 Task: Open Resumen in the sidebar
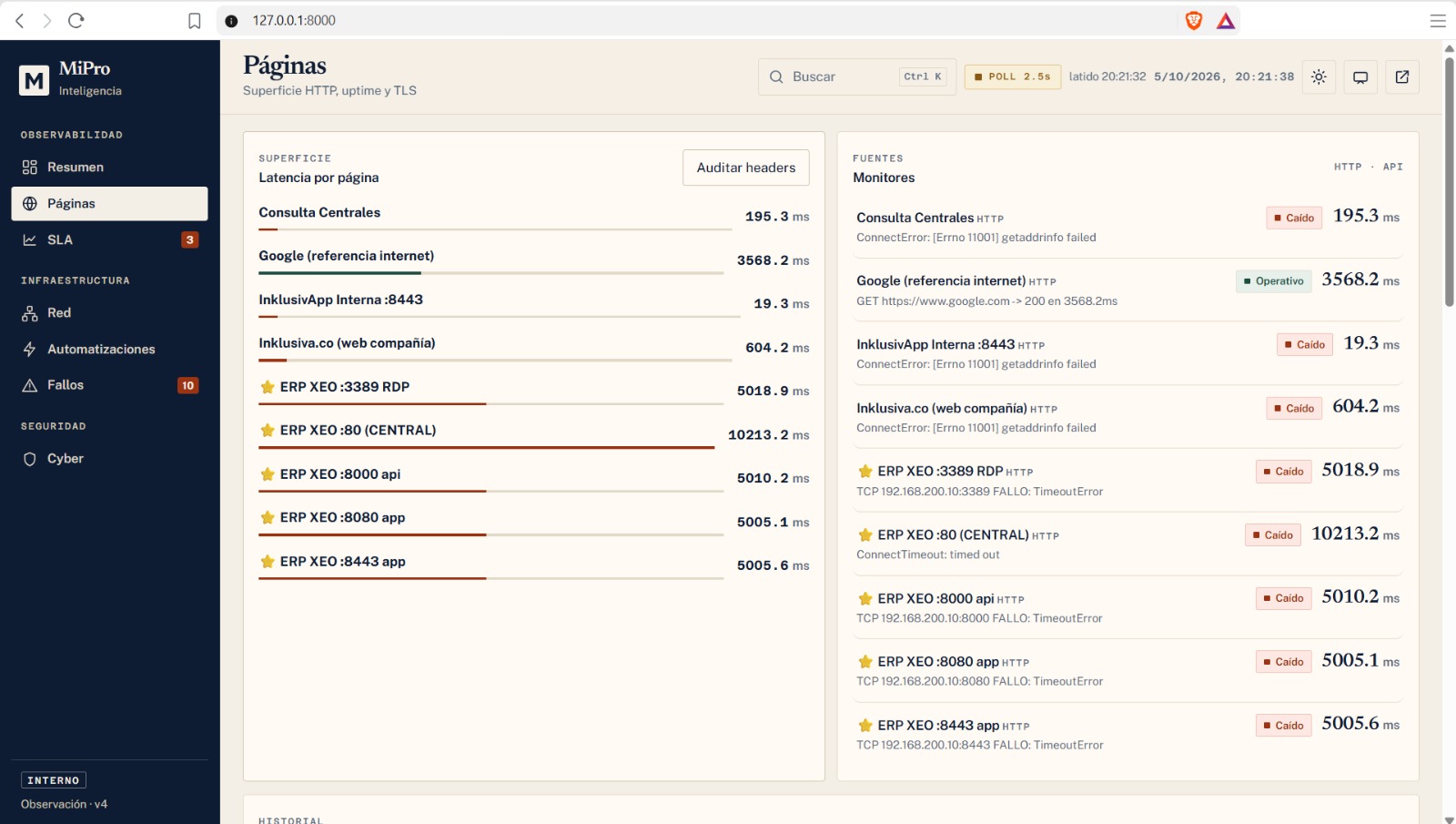pyautogui.click(x=109, y=168)
